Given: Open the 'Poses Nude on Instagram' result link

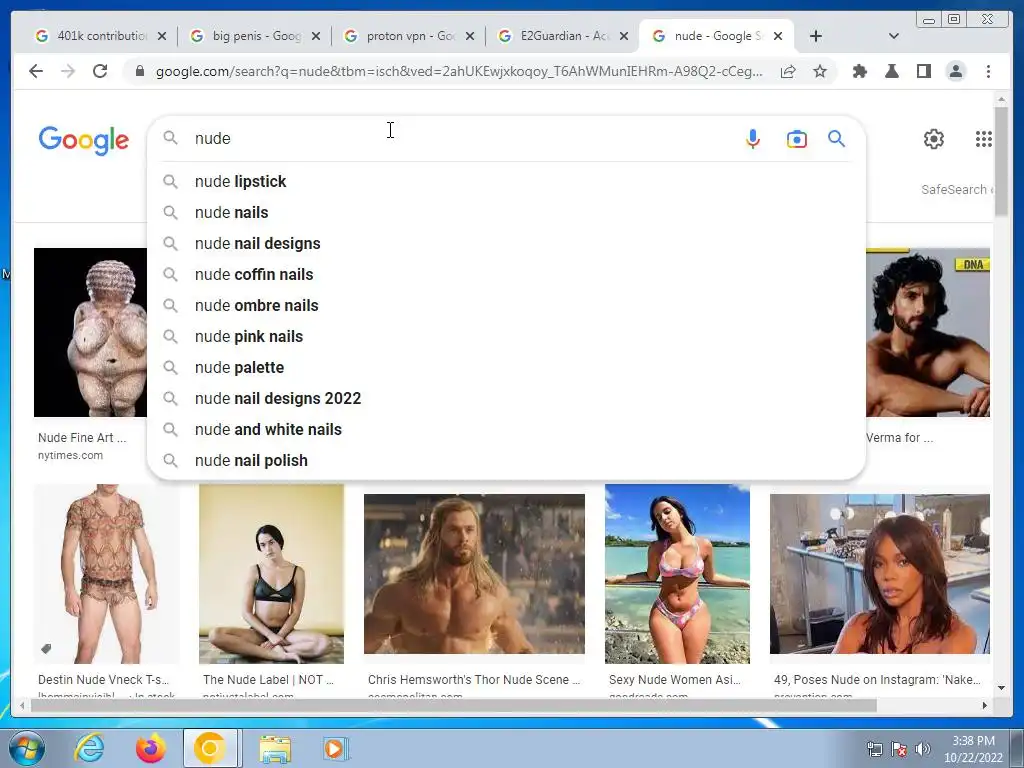Looking at the screenshot, I should pyautogui.click(x=877, y=680).
